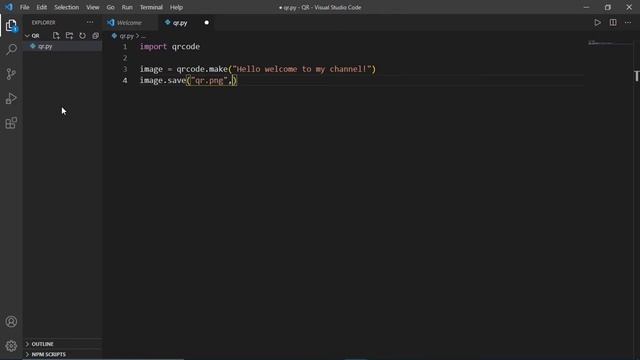The height and width of the screenshot is (360, 640).
Task: Restore down the VS Code window
Action: 608,7
